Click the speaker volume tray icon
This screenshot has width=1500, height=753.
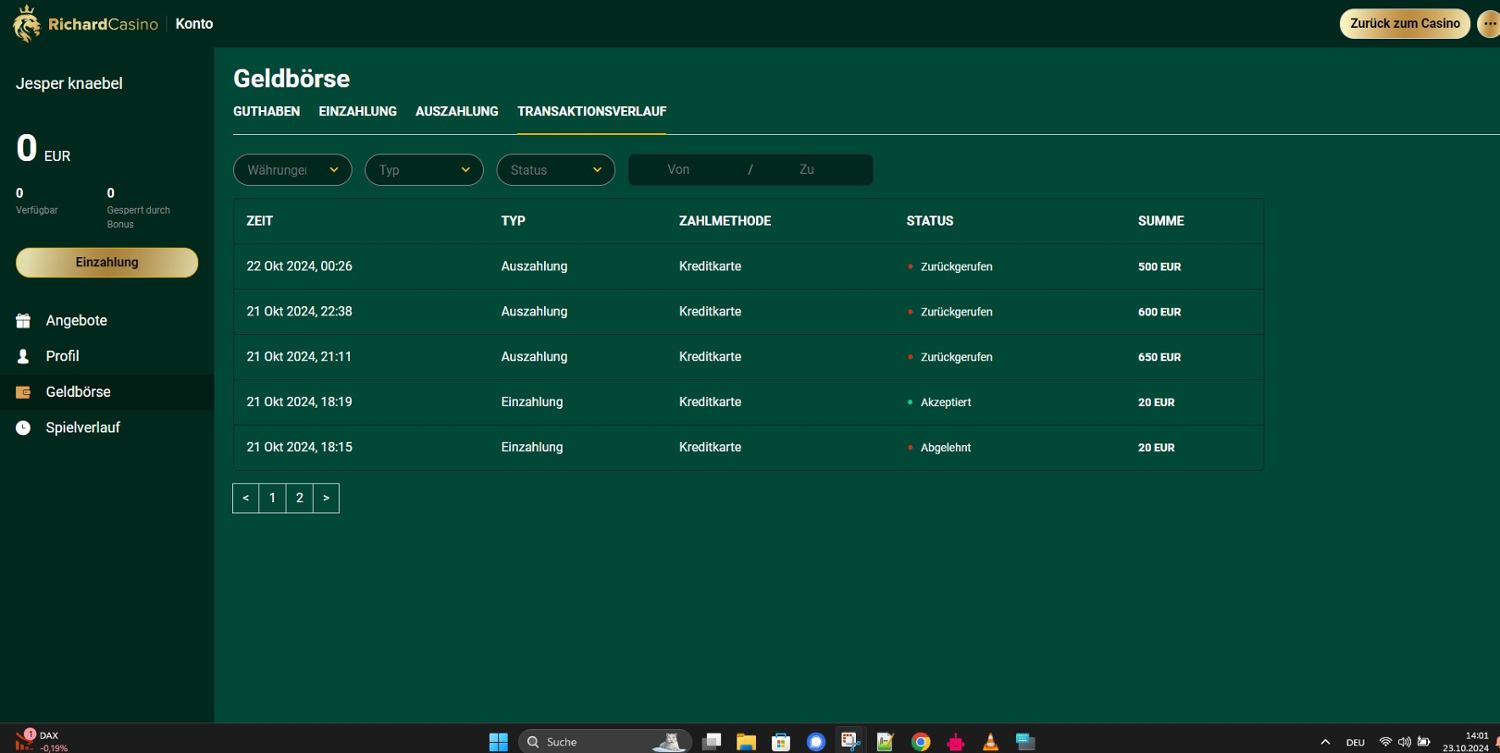tap(1404, 742)
